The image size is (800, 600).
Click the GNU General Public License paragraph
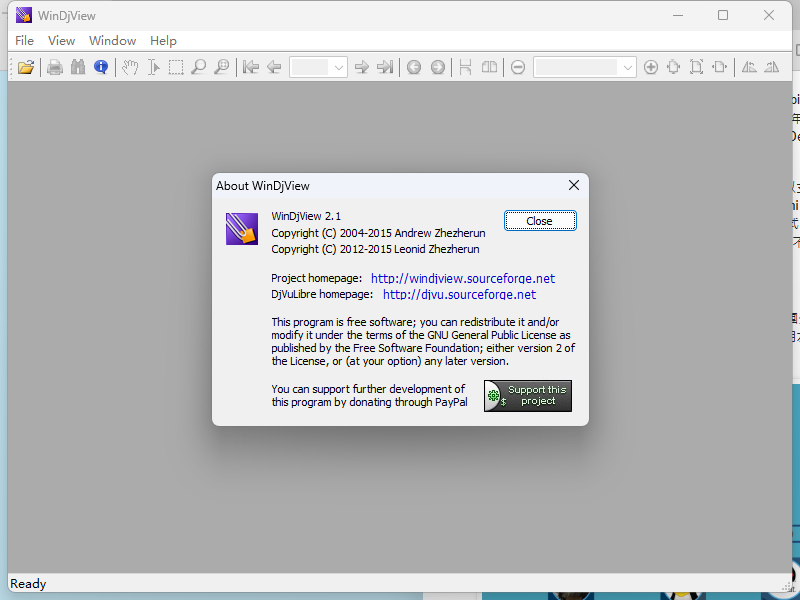[x=423, y=342]
